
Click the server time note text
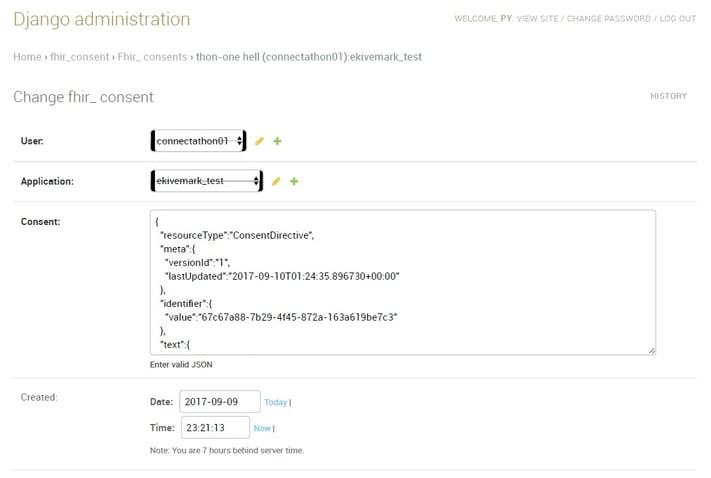pyautogui.click(x=227, y=450)
